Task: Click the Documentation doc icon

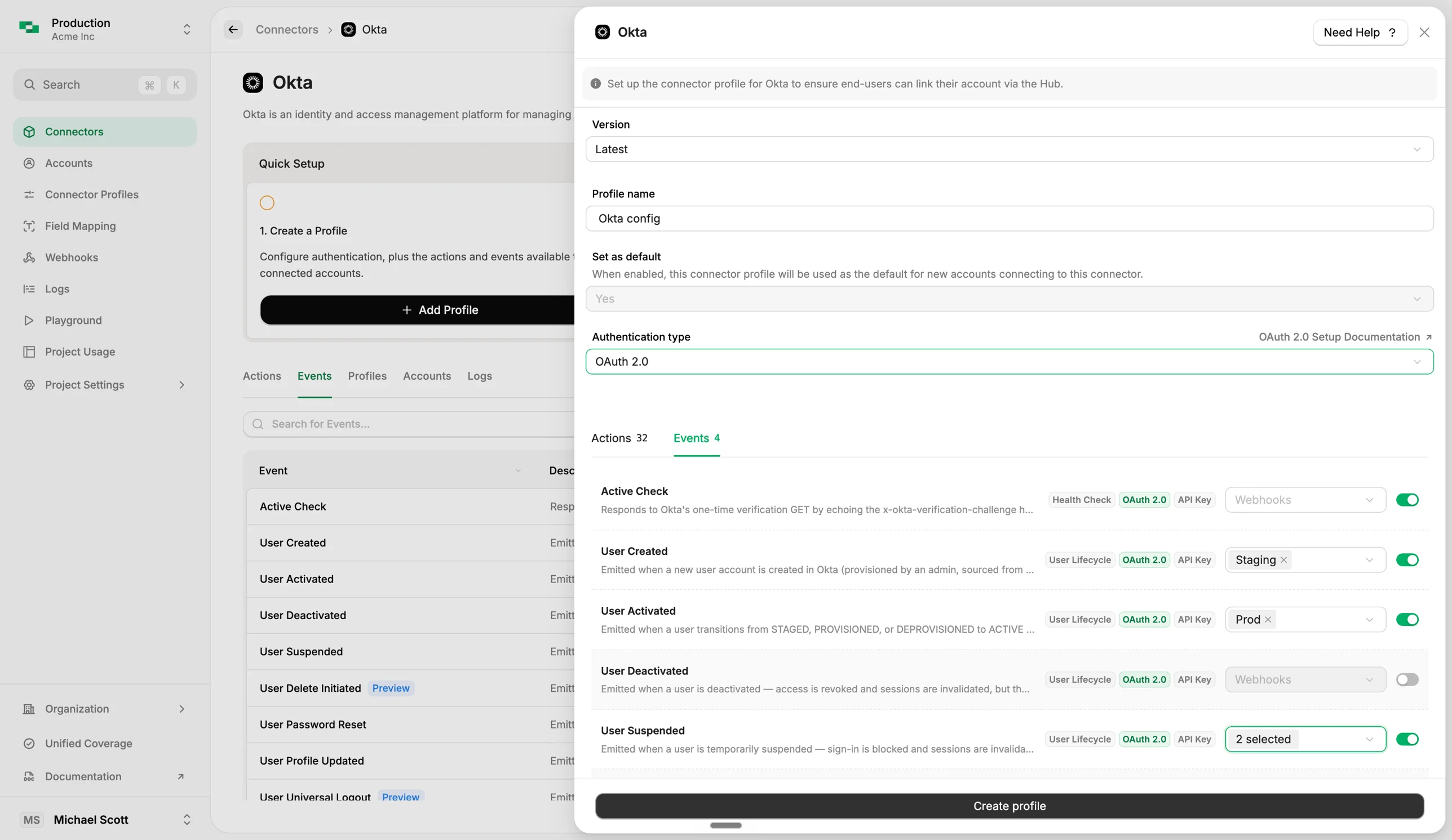Action: (29, 777)
